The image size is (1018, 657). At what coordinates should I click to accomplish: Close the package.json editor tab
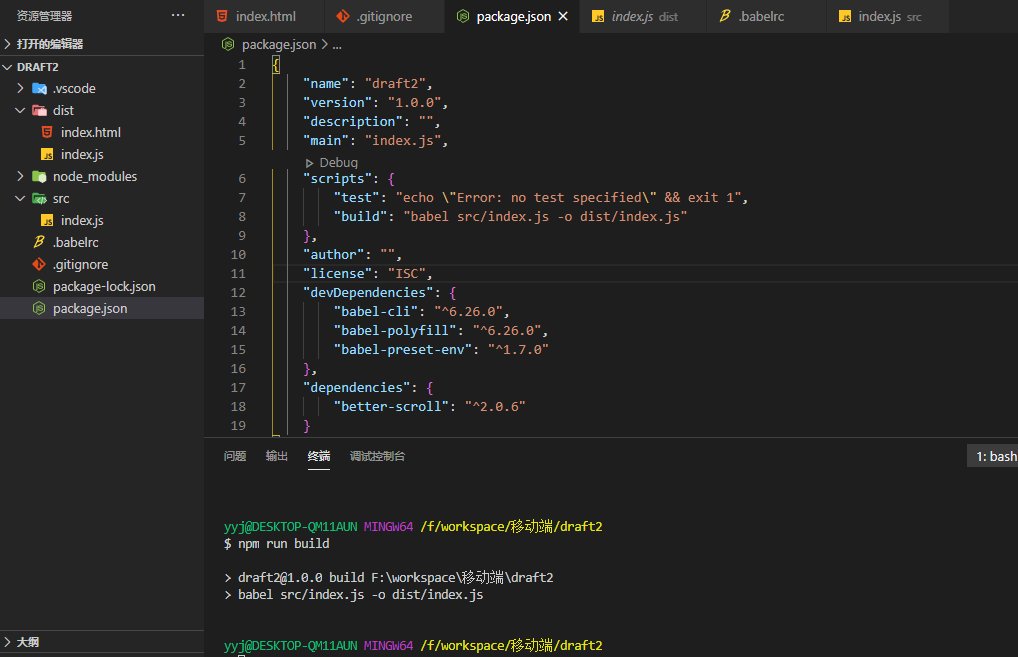pos(563,16)
